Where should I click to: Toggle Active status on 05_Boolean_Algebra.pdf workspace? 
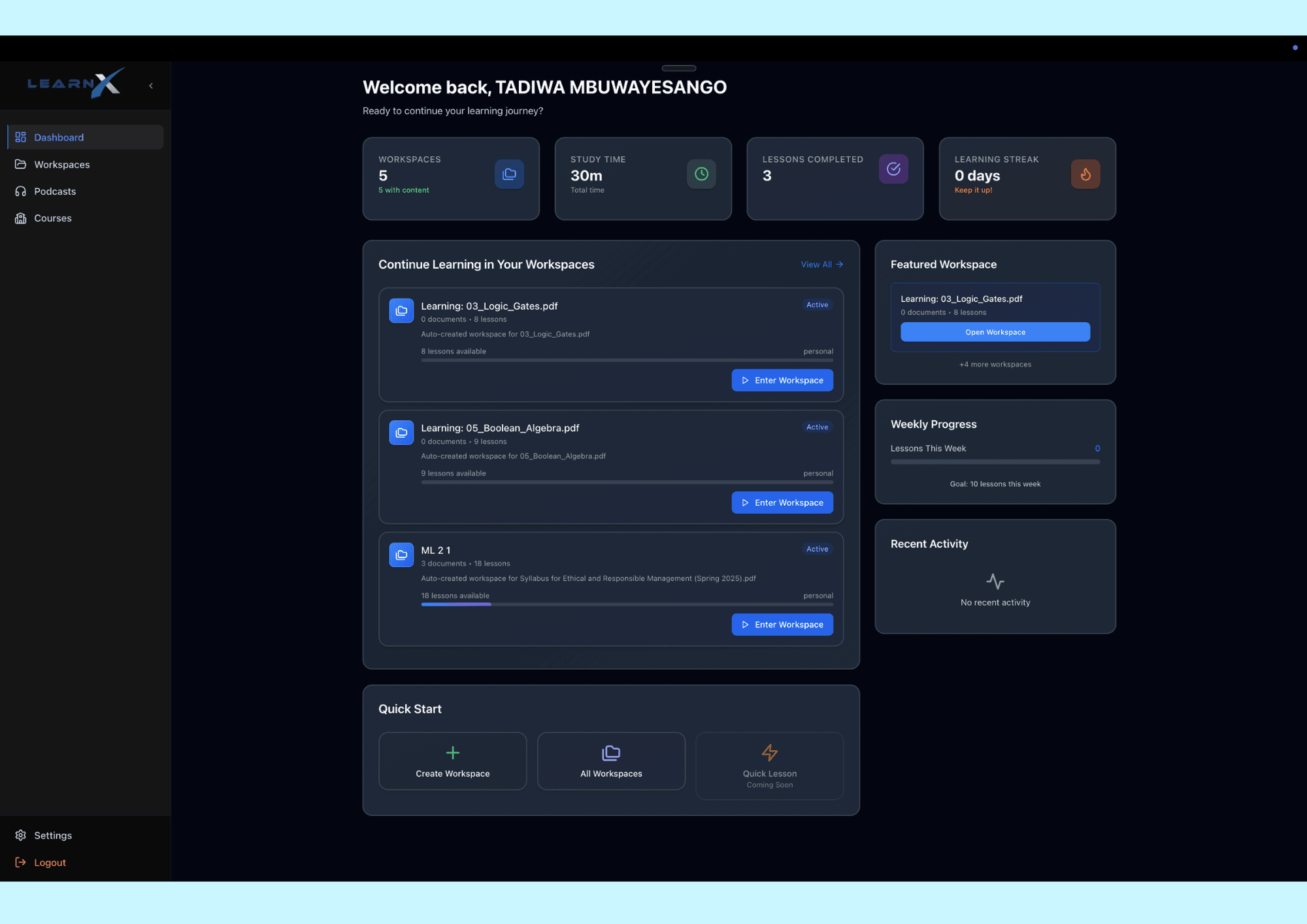[x=817, y=427]
